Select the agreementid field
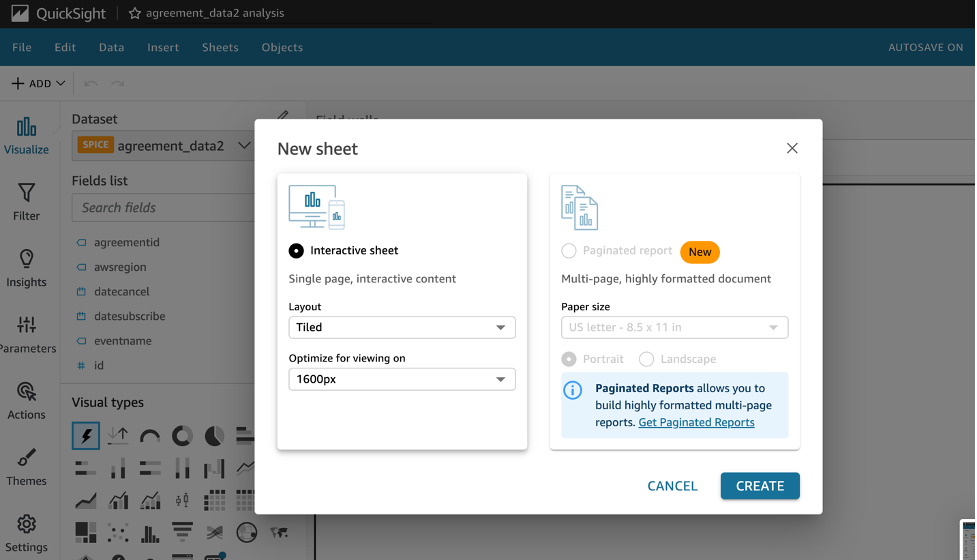 pos(126,242)
